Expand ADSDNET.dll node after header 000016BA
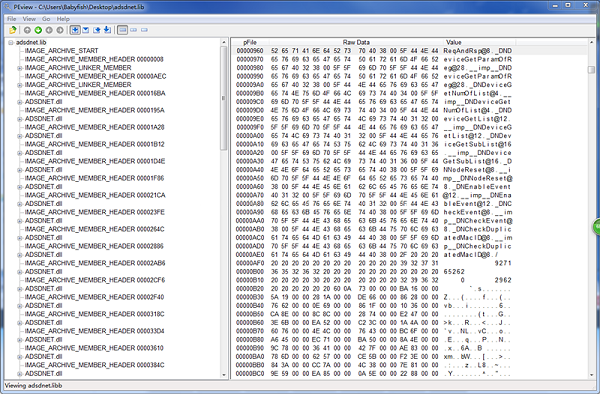This screenshot has width=600, height=394. click(20, 102)
